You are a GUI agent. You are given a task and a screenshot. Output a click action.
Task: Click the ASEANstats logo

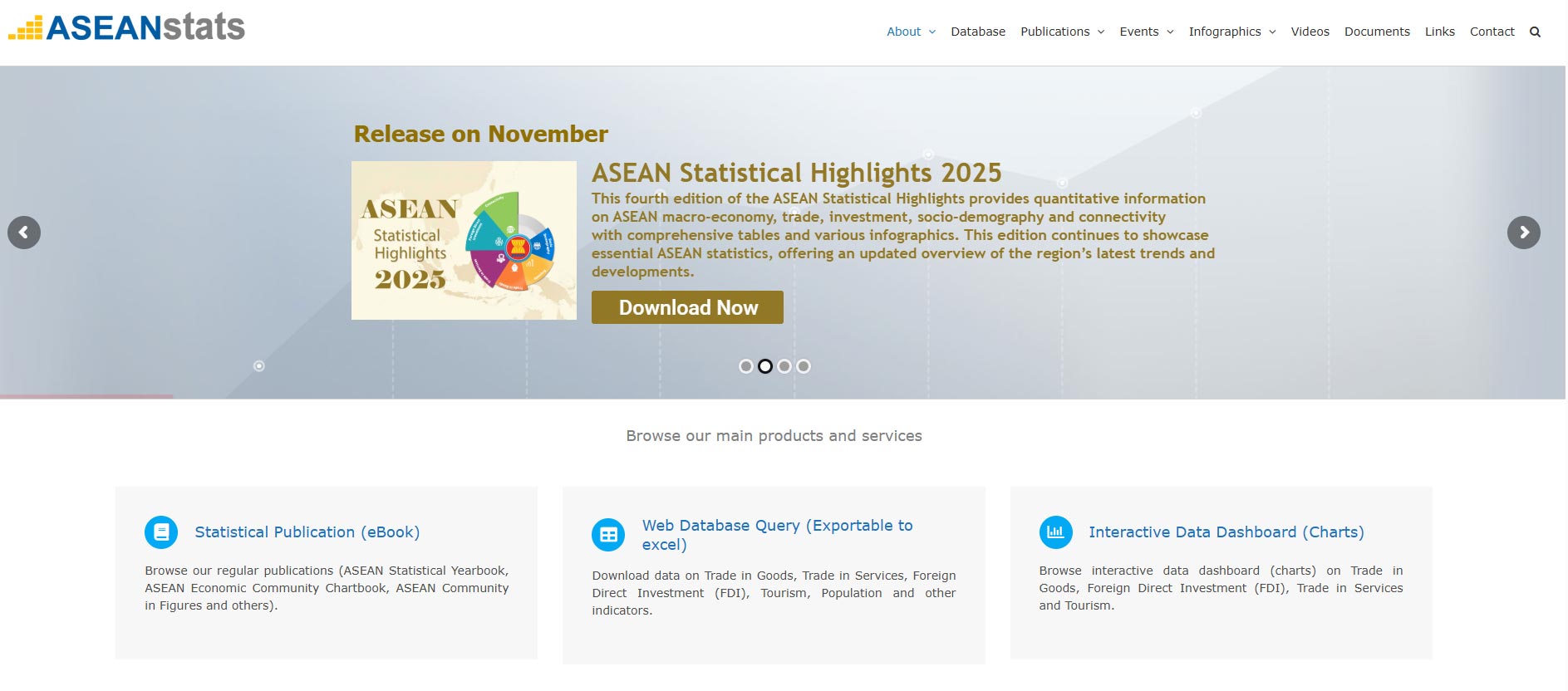pyautogui.click(x=126, y=27)
